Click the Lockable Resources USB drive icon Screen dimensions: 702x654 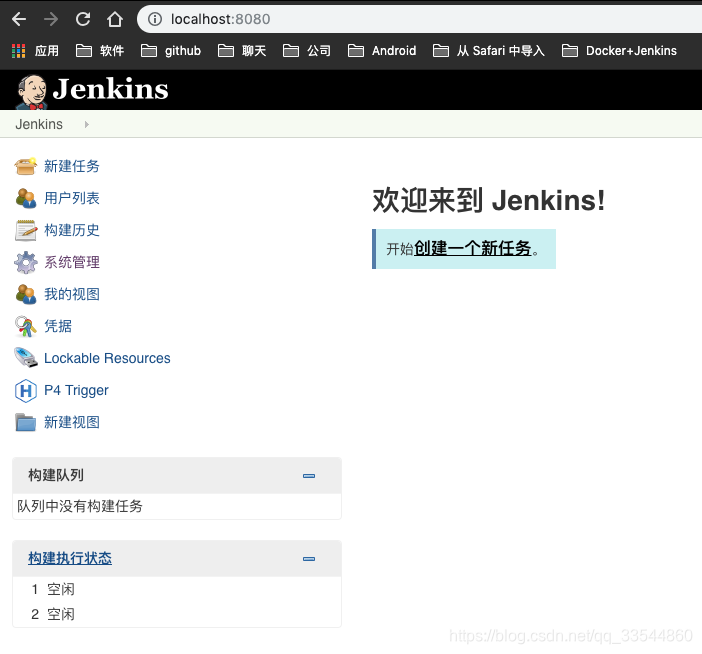[x=26, y=358]
